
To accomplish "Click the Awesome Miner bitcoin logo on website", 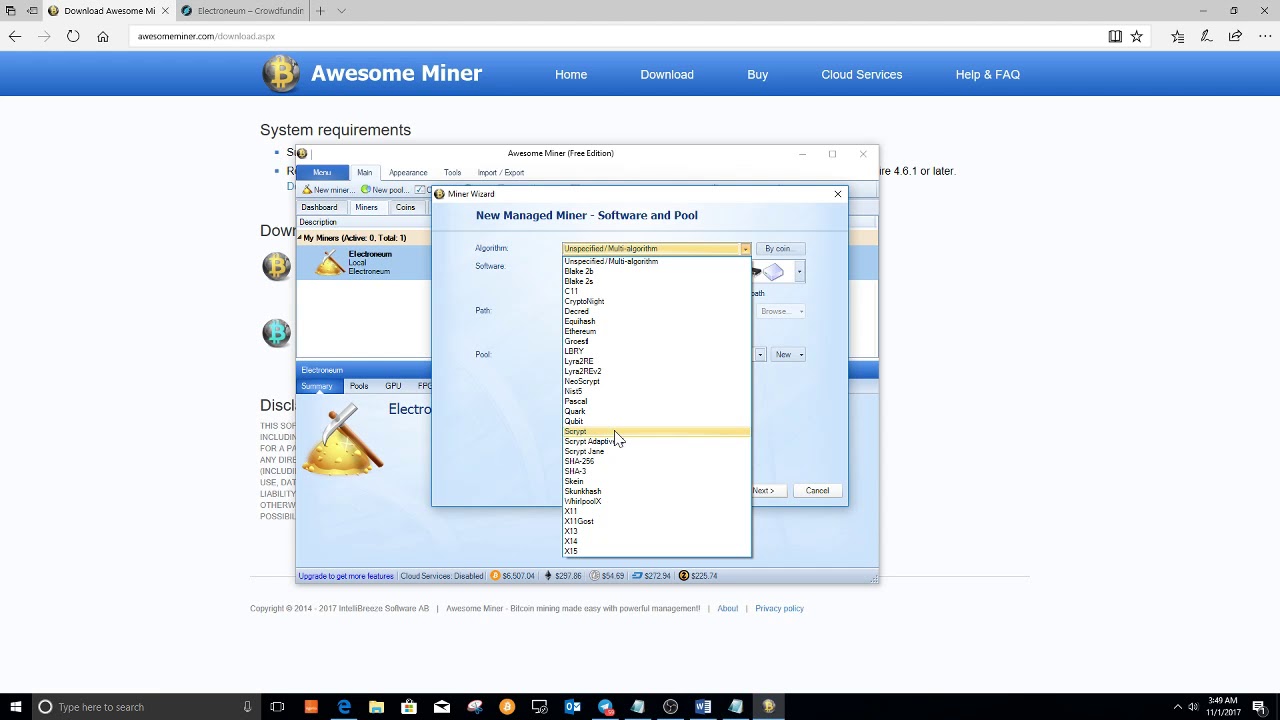I will click(x=281, y=74).
